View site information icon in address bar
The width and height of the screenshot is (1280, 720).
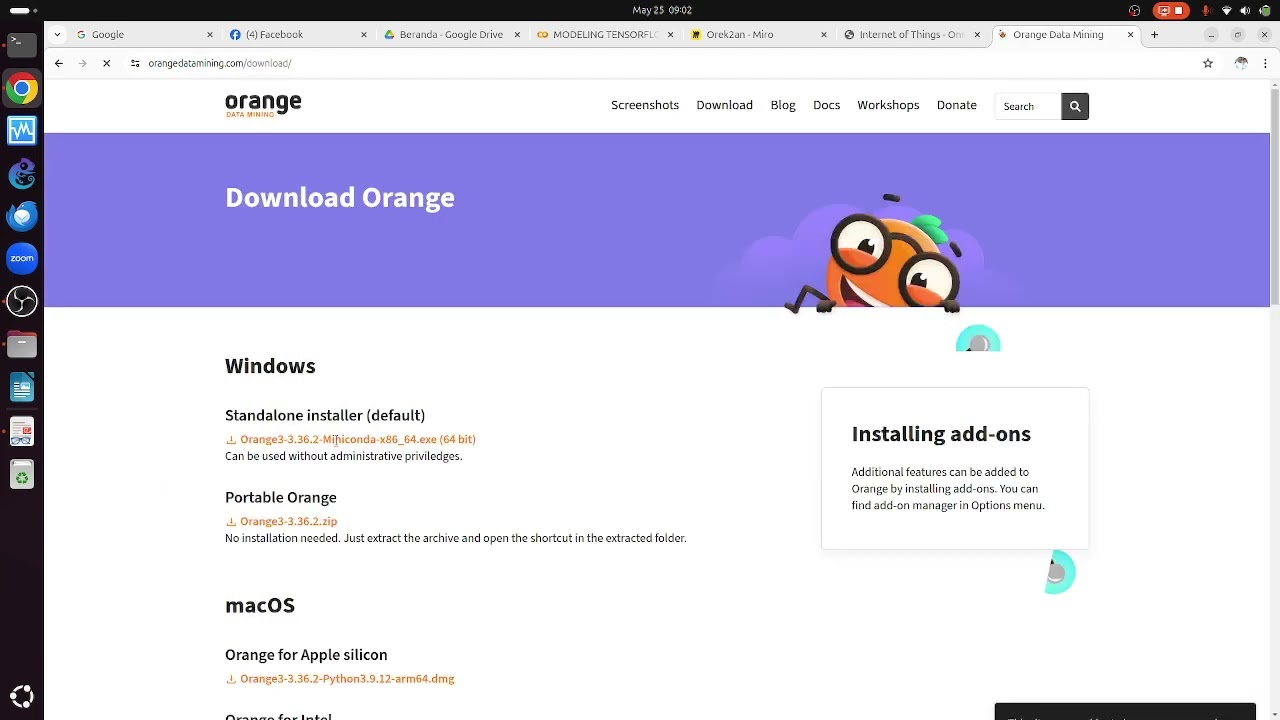point(134,63)
